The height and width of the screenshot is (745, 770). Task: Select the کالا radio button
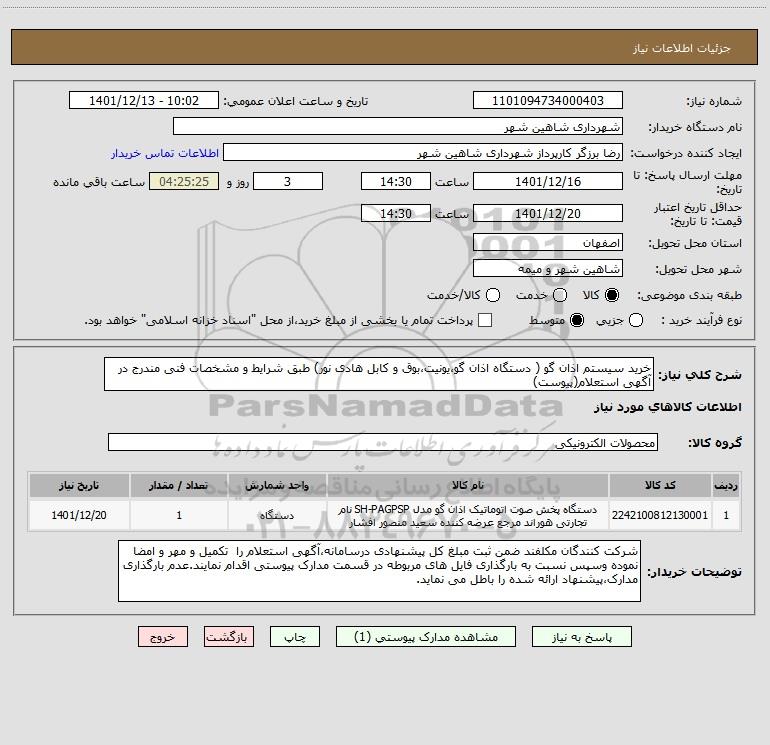(612, 295)
